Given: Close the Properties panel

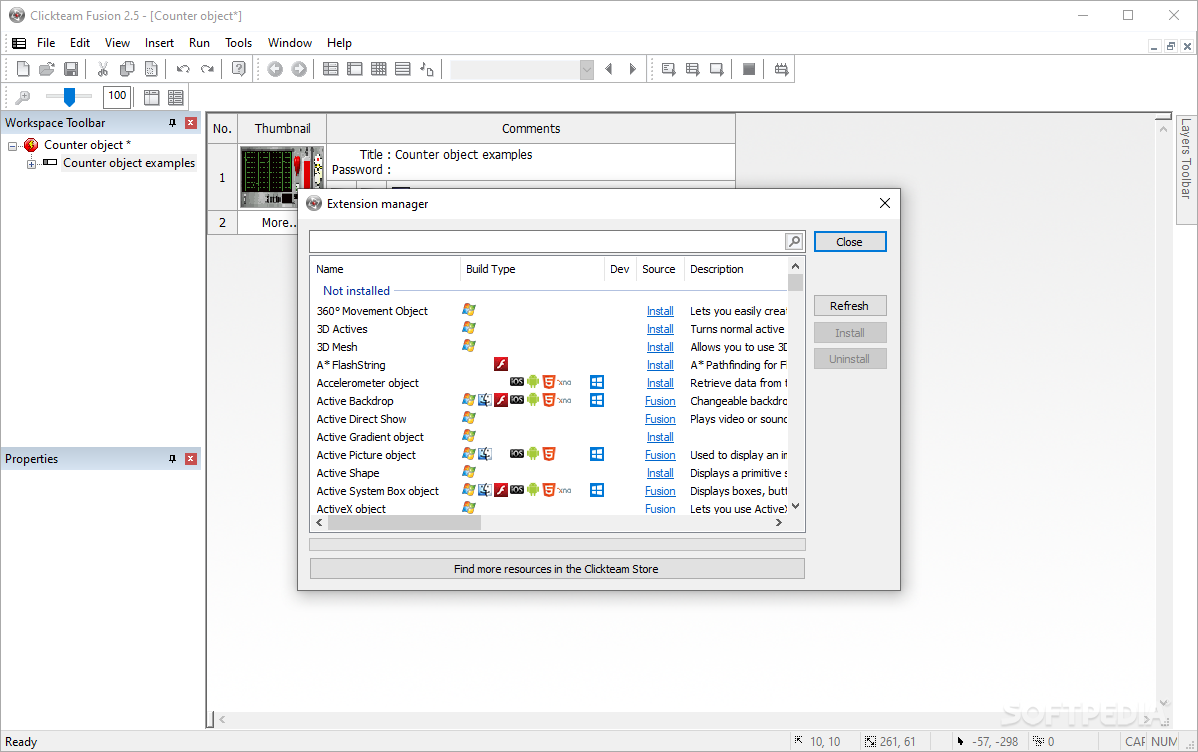Looking at the screenshot, I should coord(191,459).
